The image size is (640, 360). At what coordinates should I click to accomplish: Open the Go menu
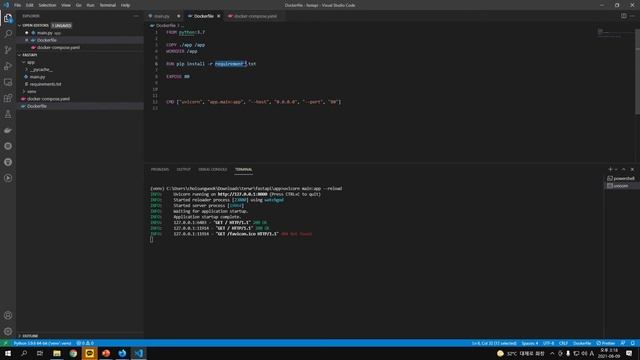[x=79, y=5]
